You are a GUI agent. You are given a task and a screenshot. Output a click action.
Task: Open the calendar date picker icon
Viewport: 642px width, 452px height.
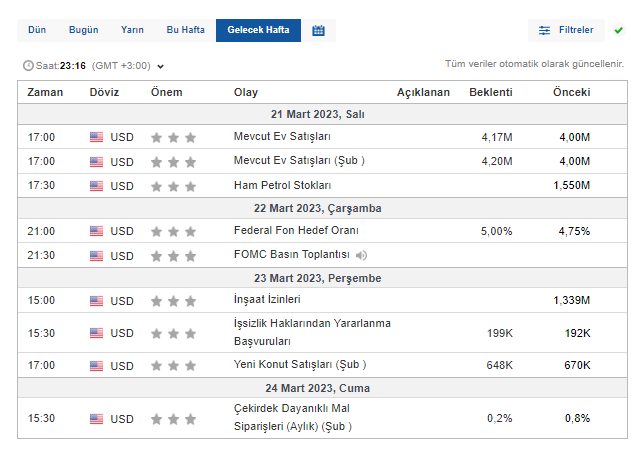pyautogui.click(x=318, y=30)
